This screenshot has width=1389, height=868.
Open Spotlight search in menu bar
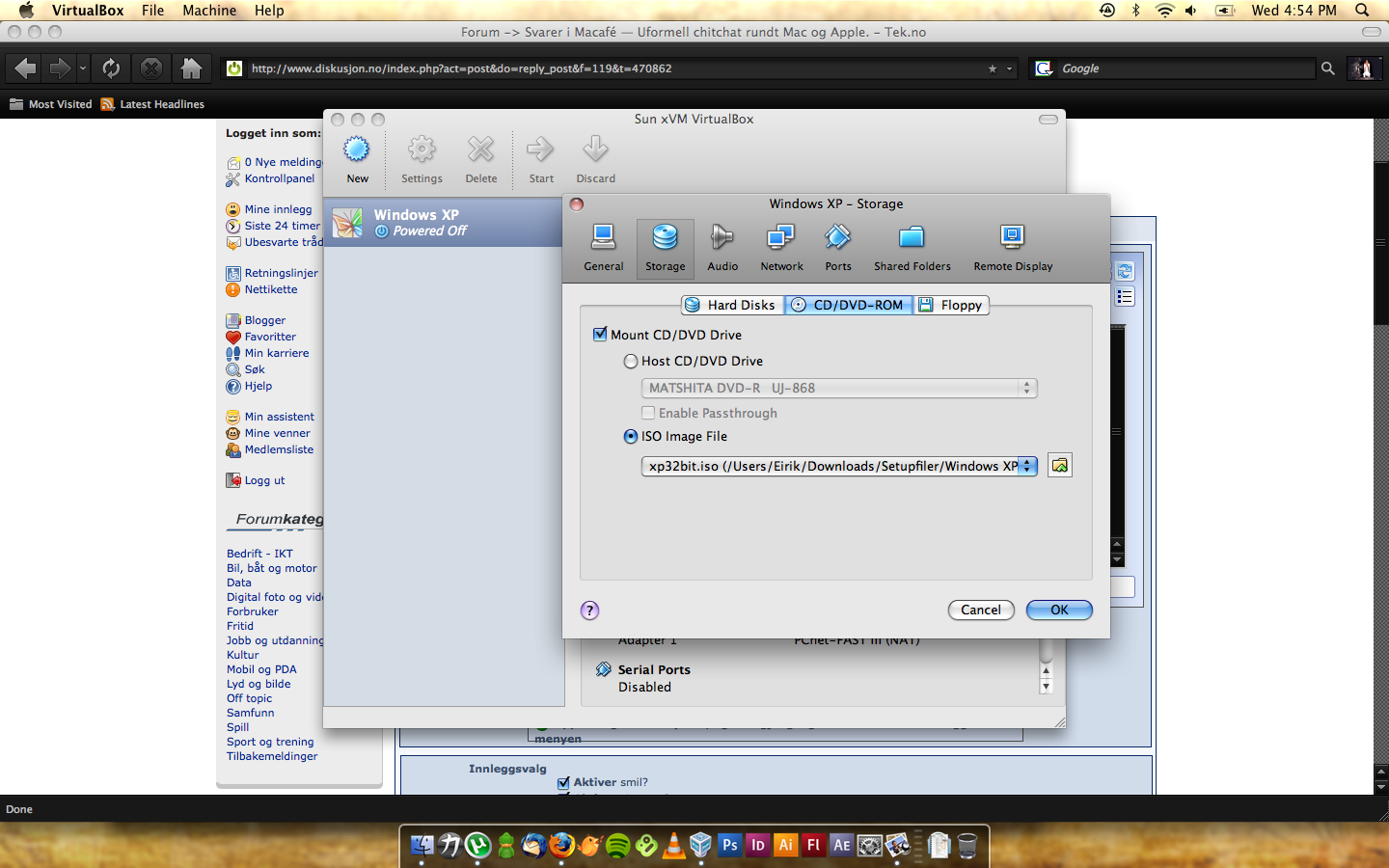pyautogui.click(x=1362, y=11)
